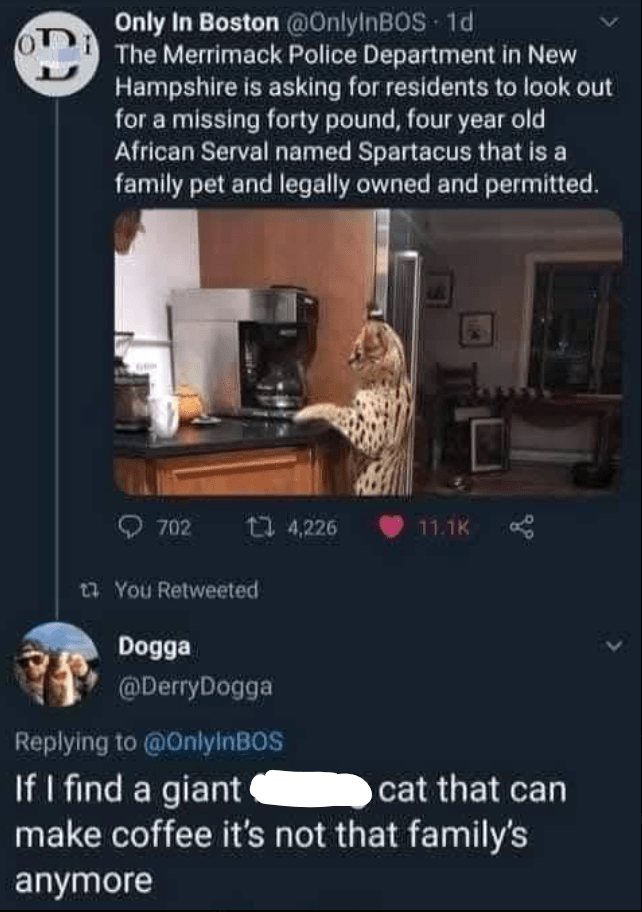The image size is (642, 912).
Task: Click the 4,226 retweets count
Action: click(308, 526)
